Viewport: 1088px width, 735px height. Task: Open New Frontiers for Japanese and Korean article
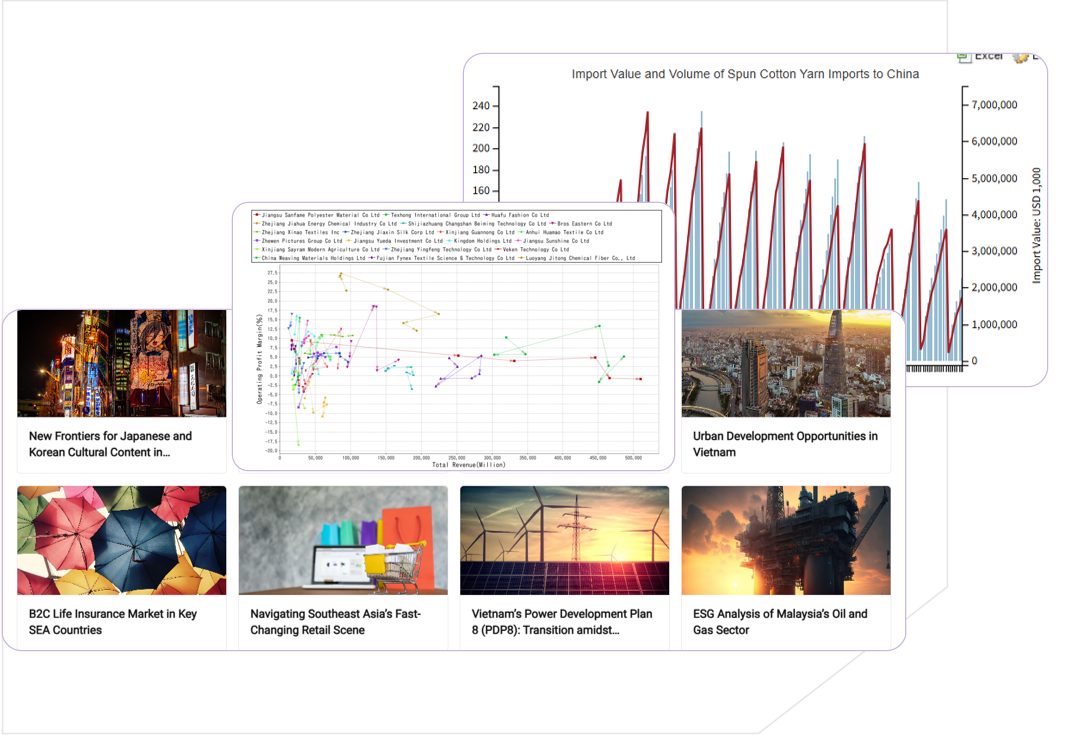pos(110,444)
